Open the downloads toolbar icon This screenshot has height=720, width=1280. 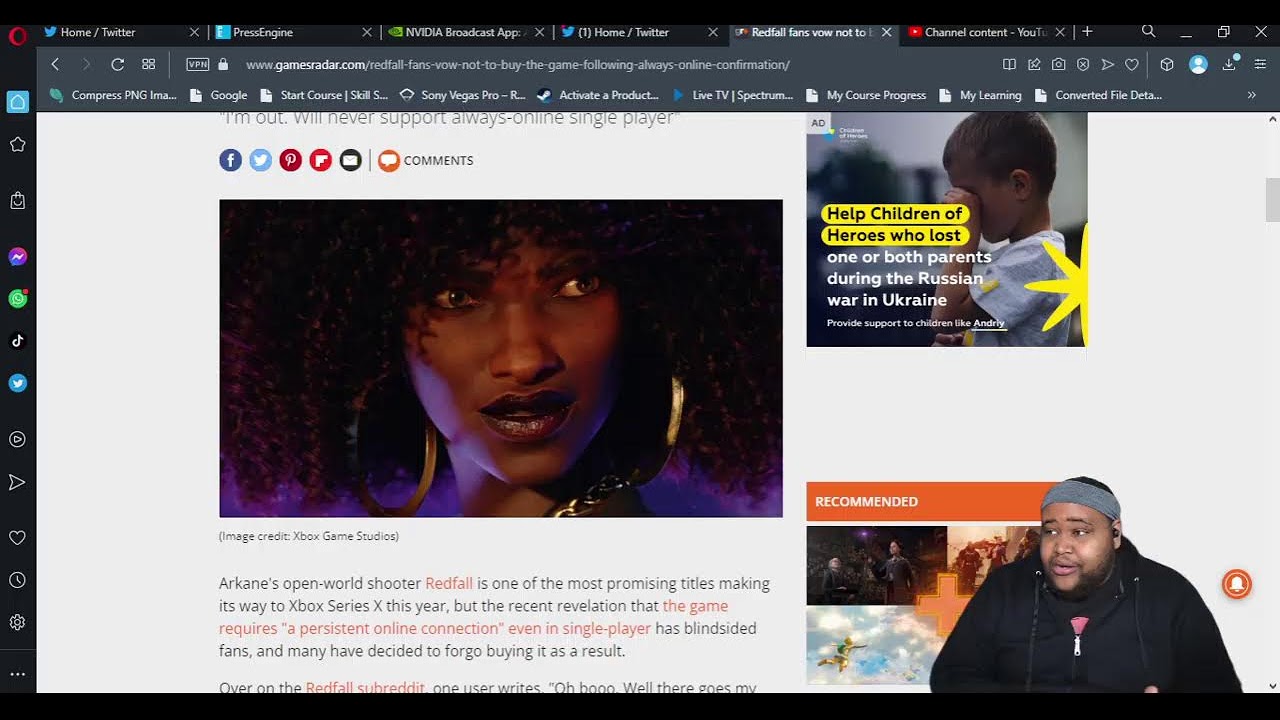pyautogui.click(x=1229, y=64)
